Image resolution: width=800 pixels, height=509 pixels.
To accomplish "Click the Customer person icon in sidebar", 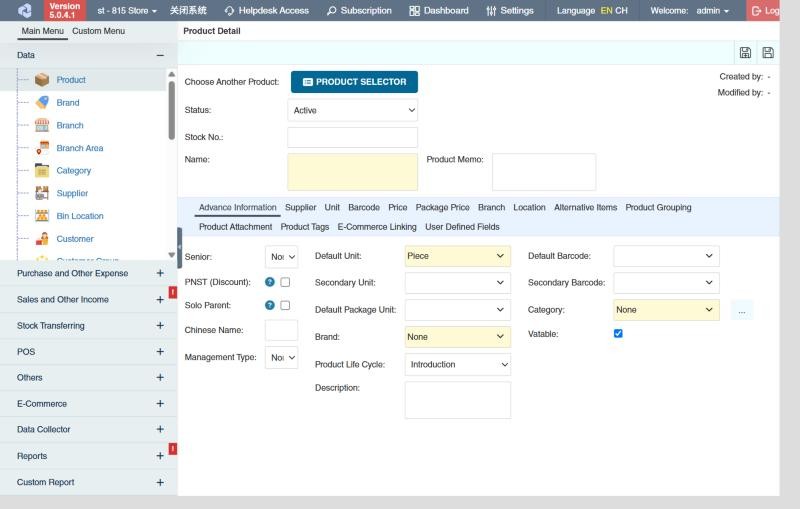I will pyautogui.click(x=42, y=238).
